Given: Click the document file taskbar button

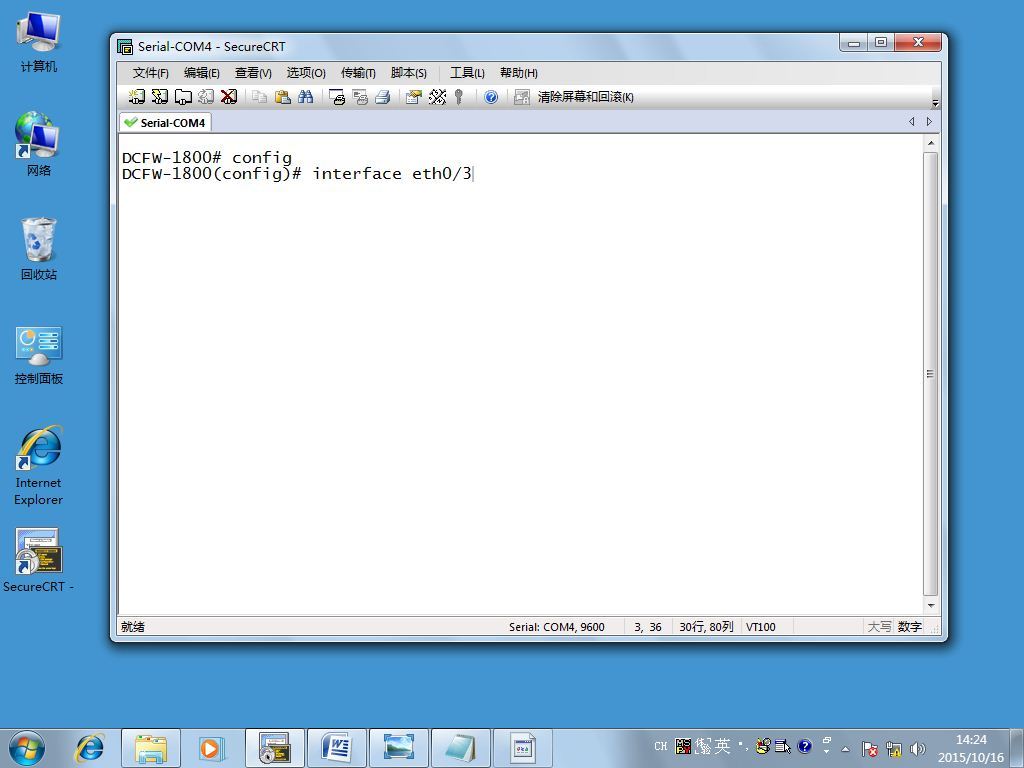Looking at the screenshot, I should click(x=523, y=748).
